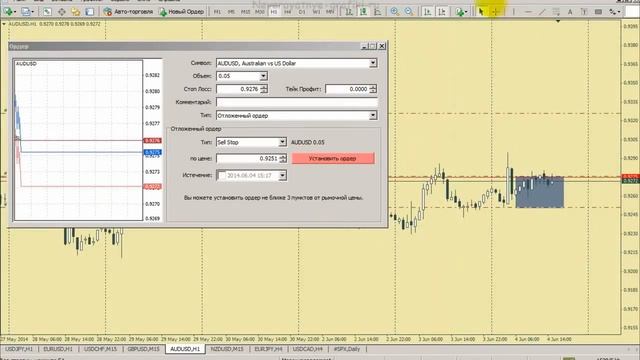Open the Sell Stop pending type dropdown
The width and height of the screenshot is (640, 360).
click(282, 142)
